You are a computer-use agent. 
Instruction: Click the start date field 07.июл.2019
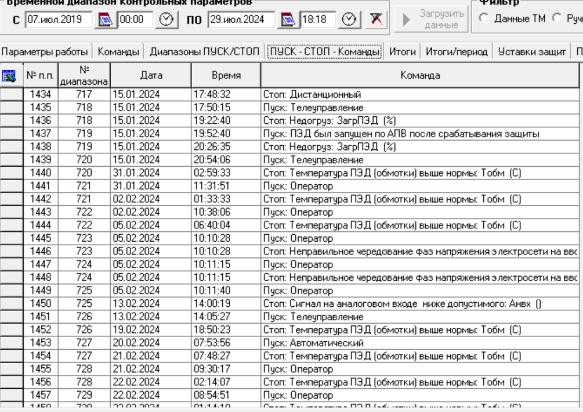pos(58,19)
